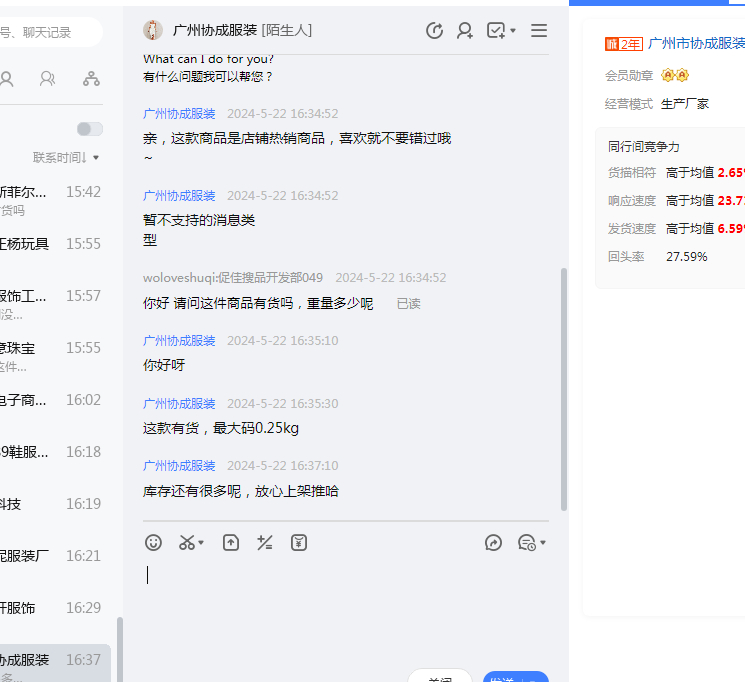Image resolution: width=745 pixels, height=682 pixels.
Task: Switch to the group contacts tab icon
Action: pyautogui.click(x=47, y=78)
